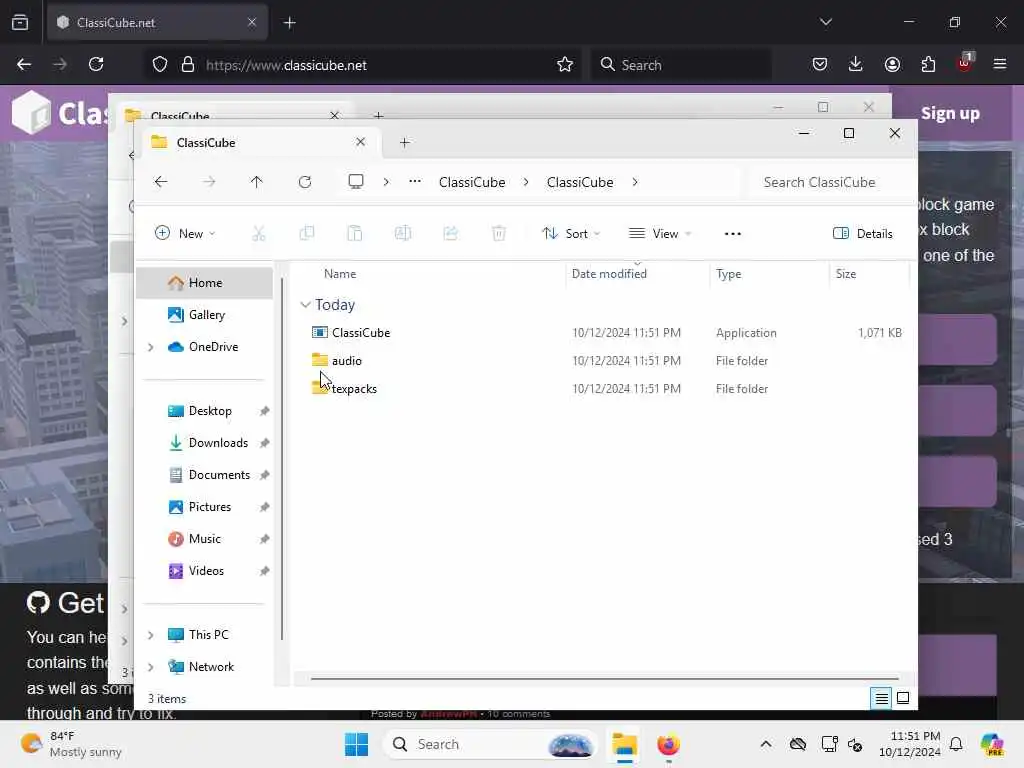
Task: Click the Paste toolbar icon
Action: coord(355,233)
